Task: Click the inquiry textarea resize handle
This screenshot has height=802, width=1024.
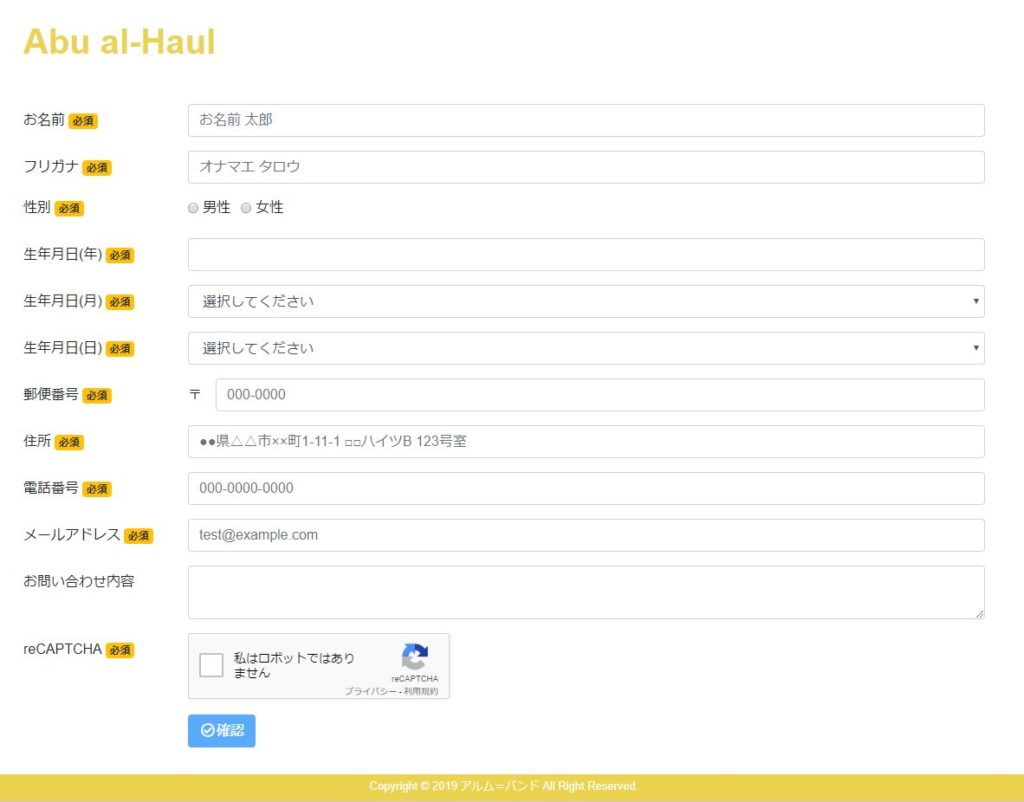Action: click(980, 614)
